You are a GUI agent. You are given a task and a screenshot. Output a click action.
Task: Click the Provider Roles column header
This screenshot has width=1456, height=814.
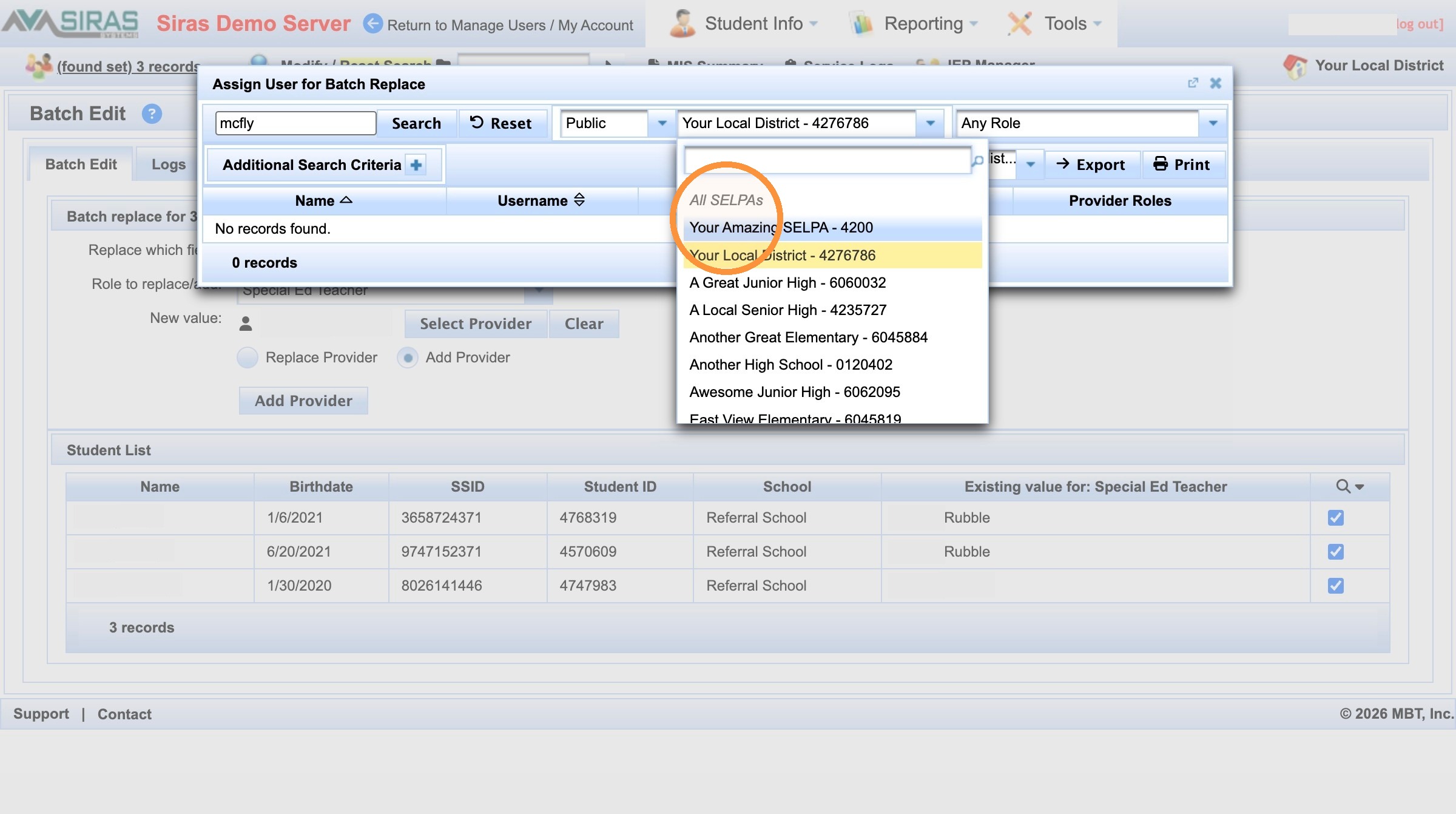(x=1120, y=201)
